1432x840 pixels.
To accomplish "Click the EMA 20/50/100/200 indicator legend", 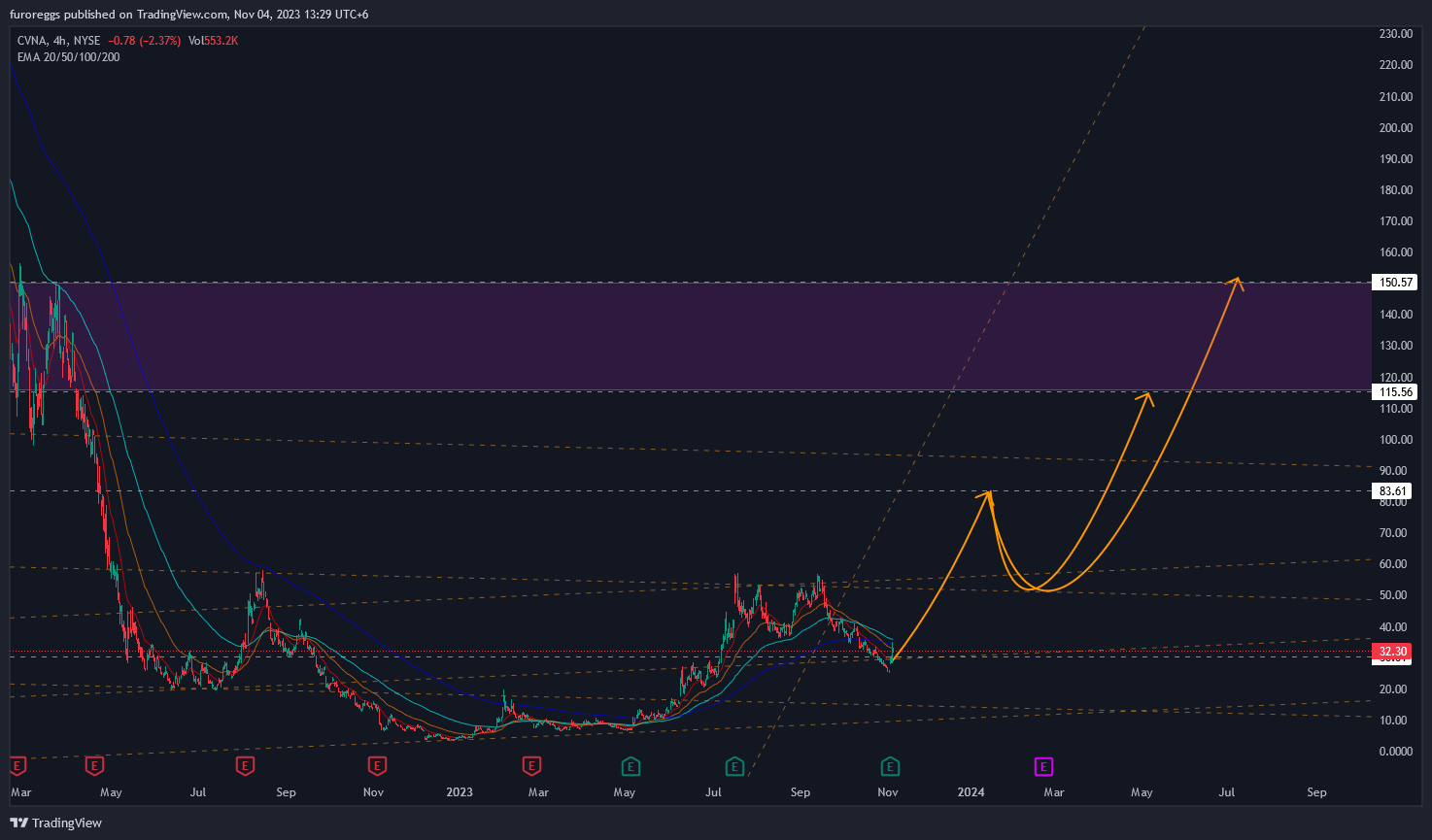I will (68, 57).
